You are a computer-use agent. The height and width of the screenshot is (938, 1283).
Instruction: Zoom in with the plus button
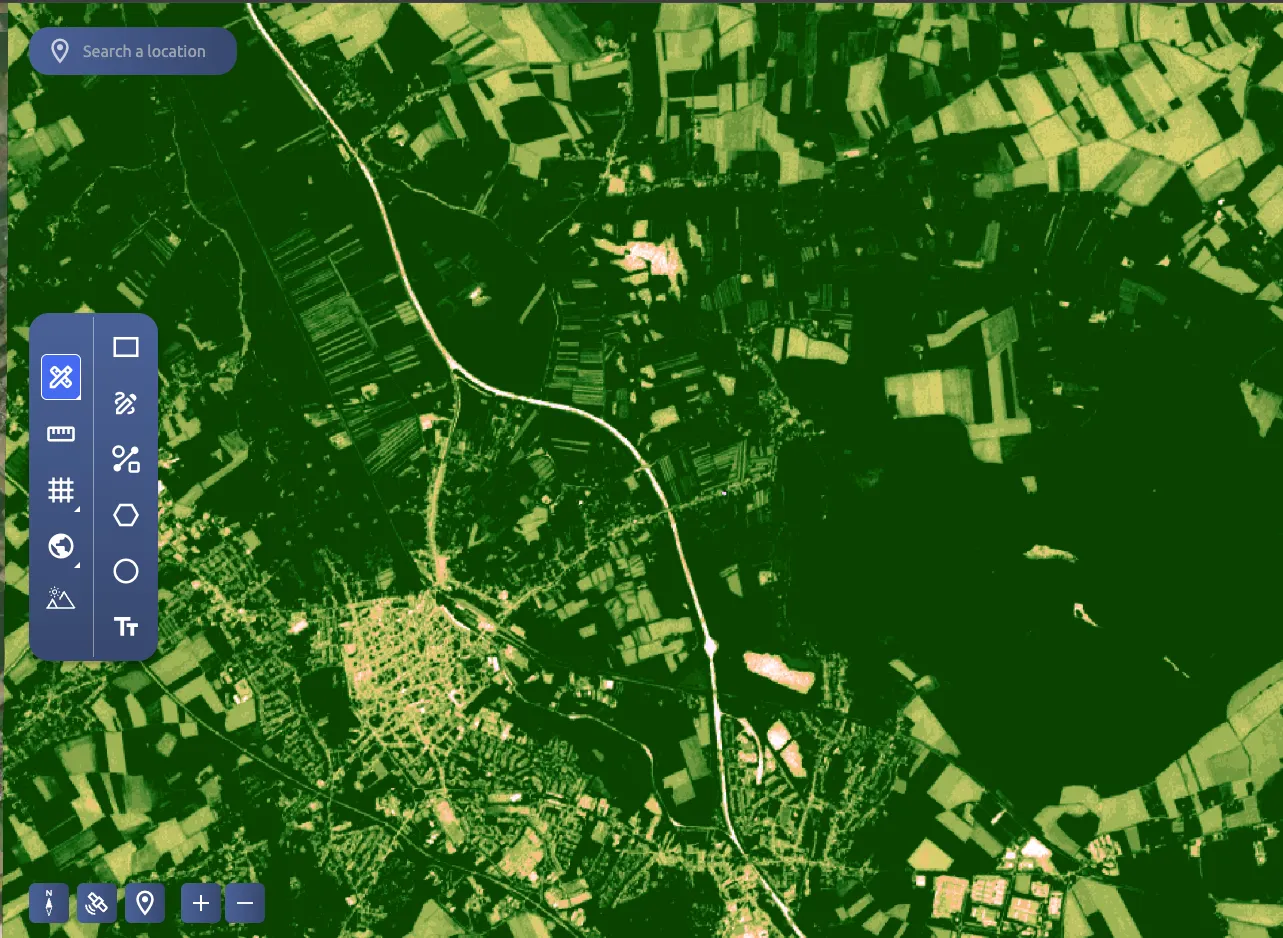200,903
